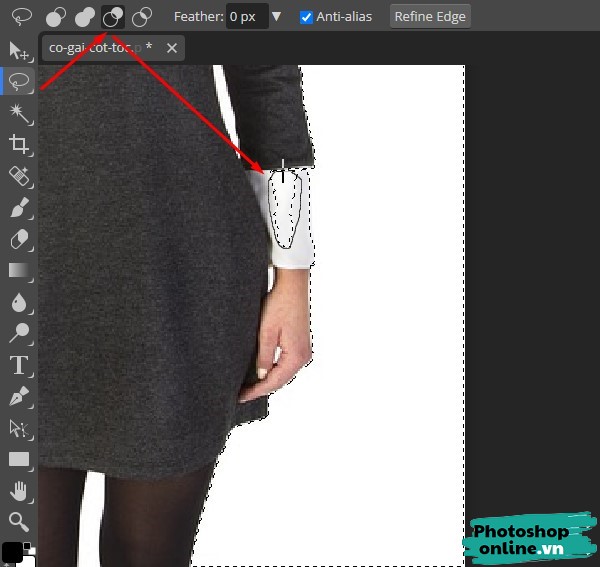Toggle the Anti-alias checkbox

307,17
